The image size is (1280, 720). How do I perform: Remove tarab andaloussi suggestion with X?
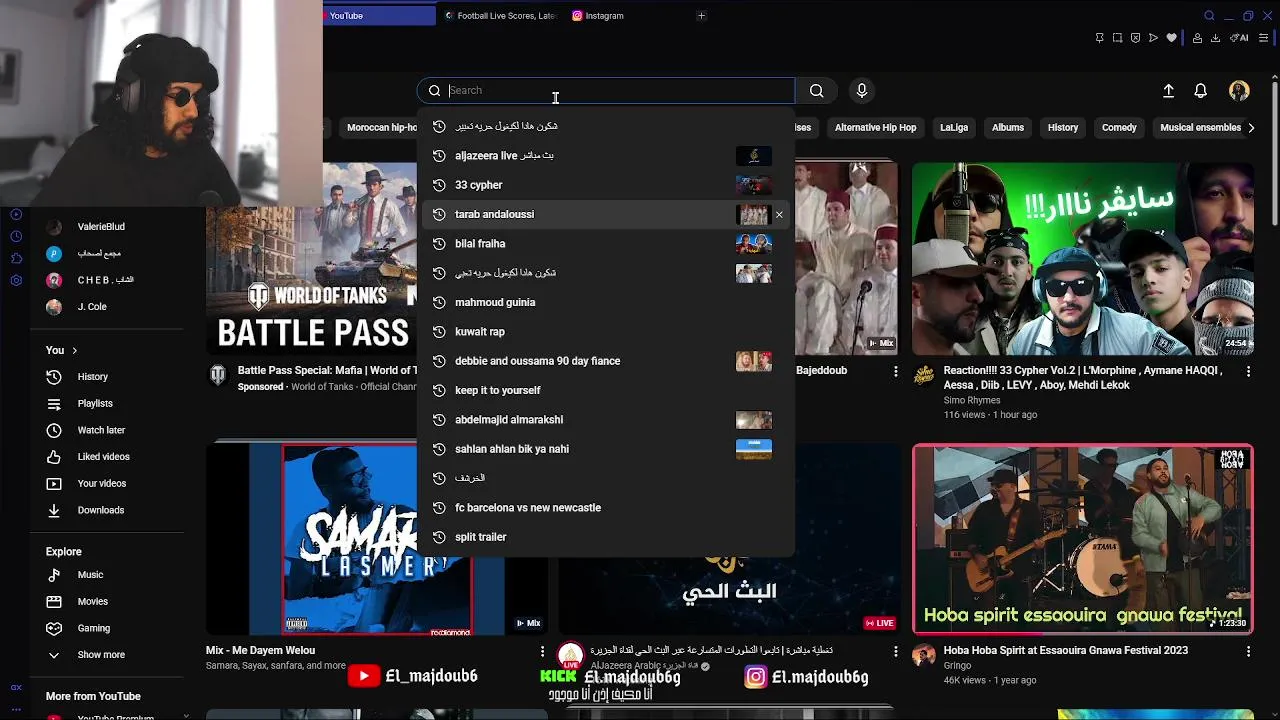point(779,214)
